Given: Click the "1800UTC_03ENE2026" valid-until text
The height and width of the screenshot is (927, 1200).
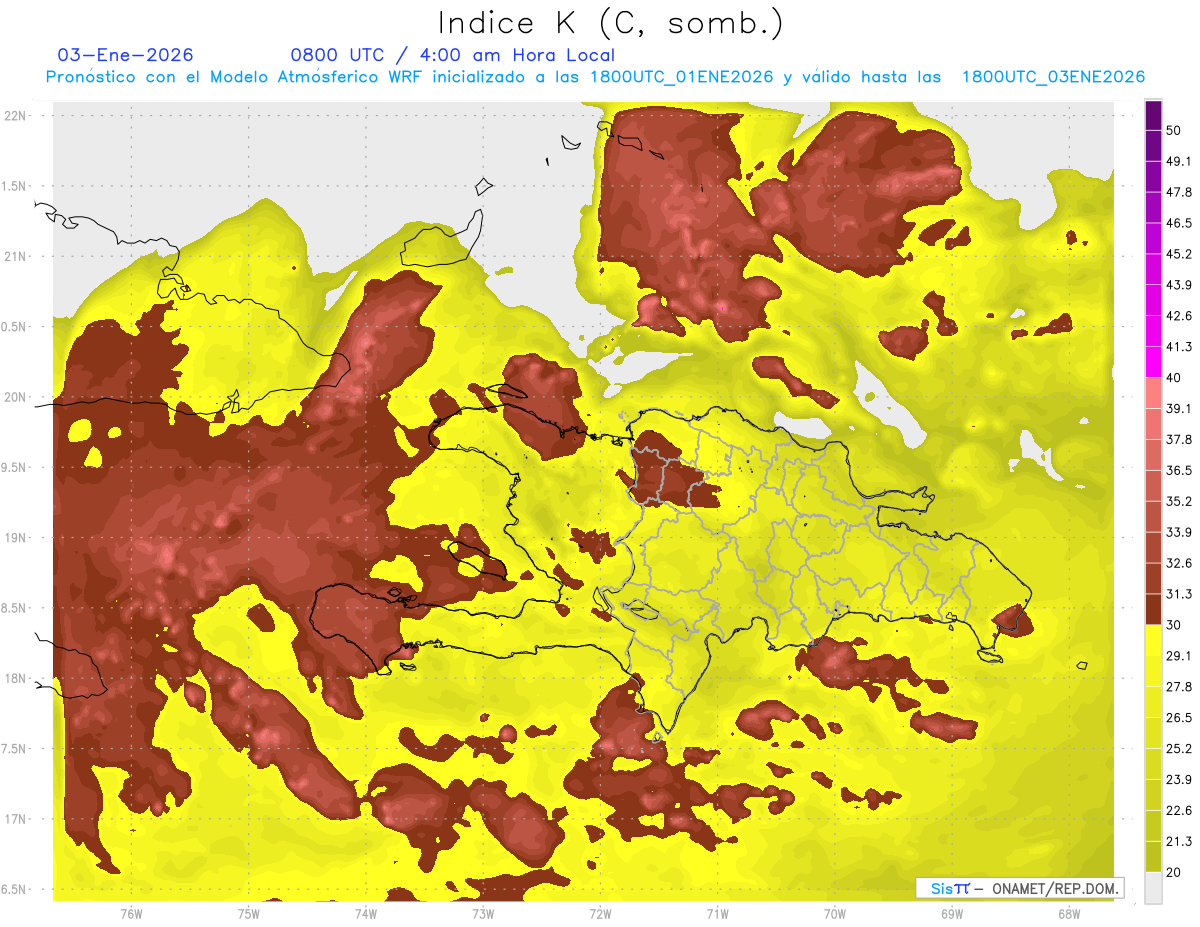Looking at the screenshot, I should coord(1053,77).
